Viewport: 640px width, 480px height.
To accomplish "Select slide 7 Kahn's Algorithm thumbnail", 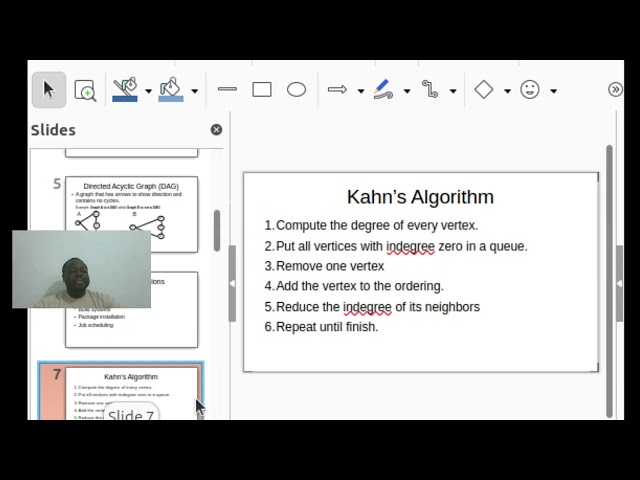I will 131,393.
